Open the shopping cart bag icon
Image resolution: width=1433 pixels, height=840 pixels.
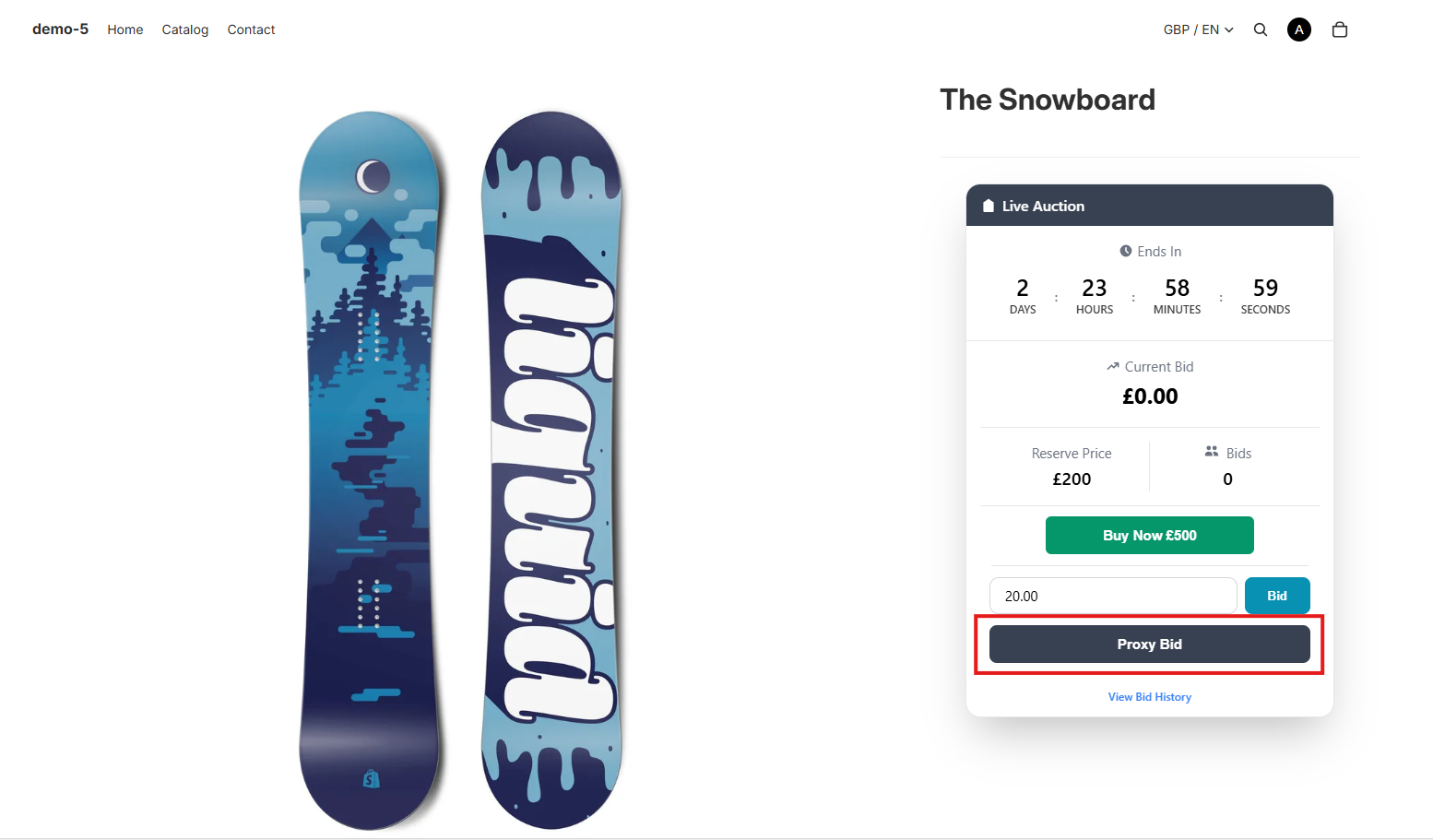(x=1339, y=30)
